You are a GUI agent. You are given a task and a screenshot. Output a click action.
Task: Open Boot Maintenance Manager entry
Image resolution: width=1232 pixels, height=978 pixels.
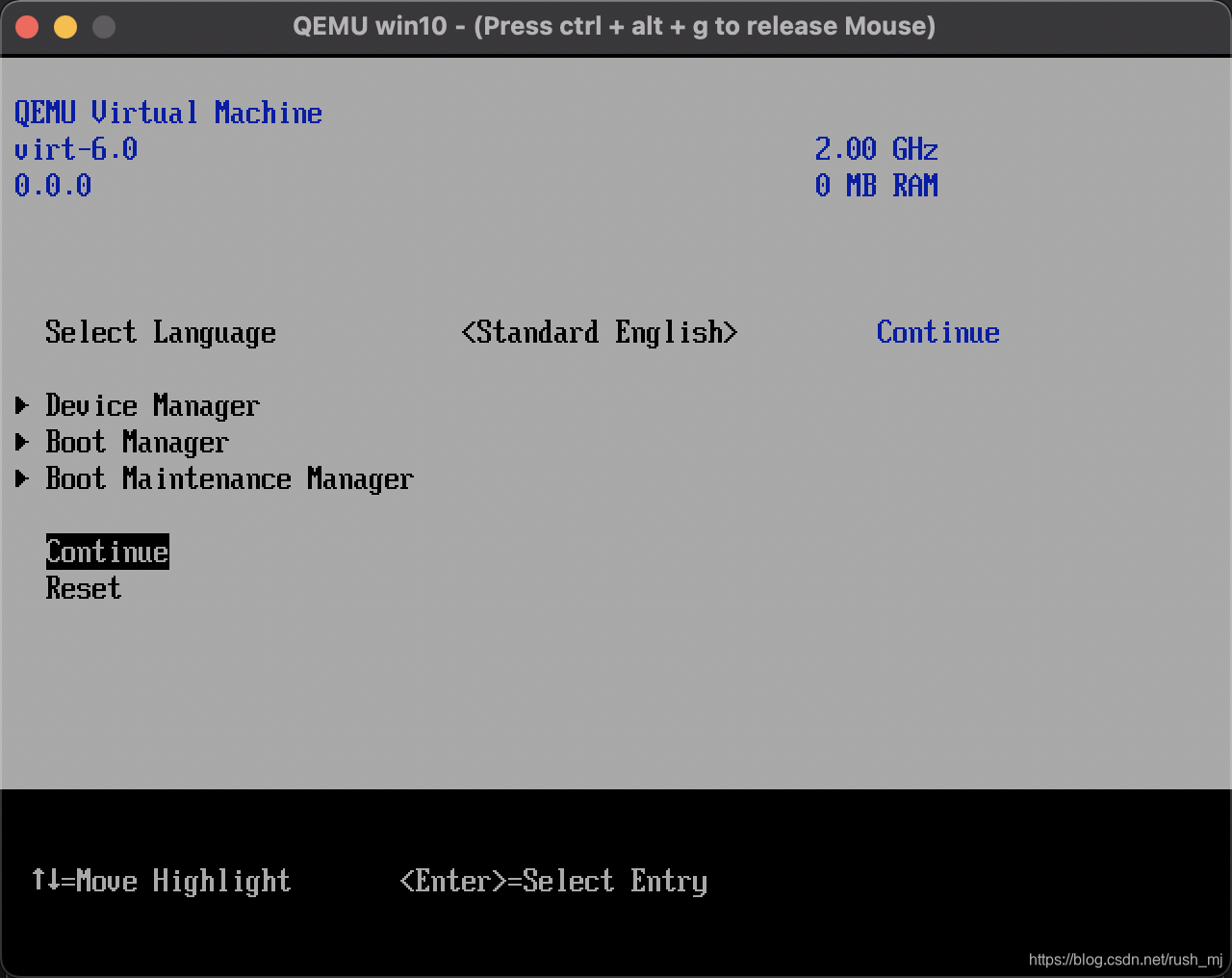(229, 479)
